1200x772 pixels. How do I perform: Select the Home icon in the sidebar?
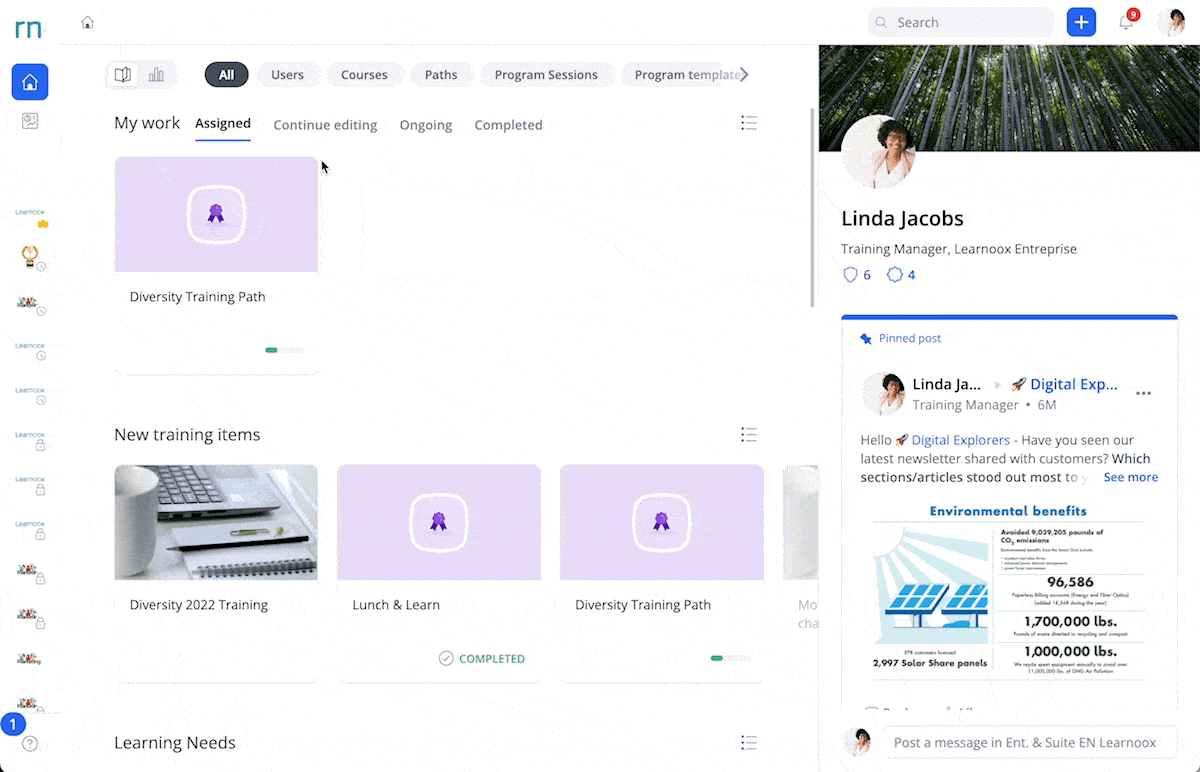(x=30, y=81)
